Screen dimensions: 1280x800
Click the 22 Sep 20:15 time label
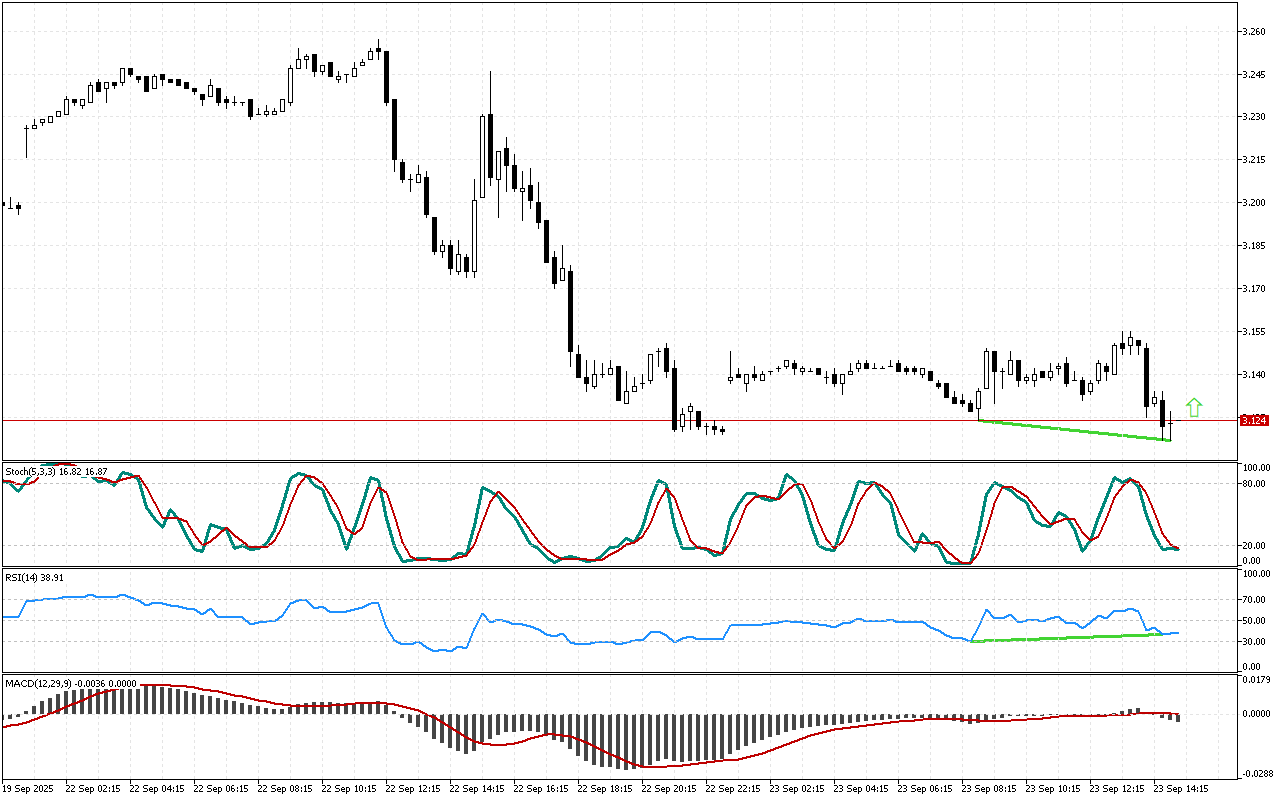(x=668, y=788)
